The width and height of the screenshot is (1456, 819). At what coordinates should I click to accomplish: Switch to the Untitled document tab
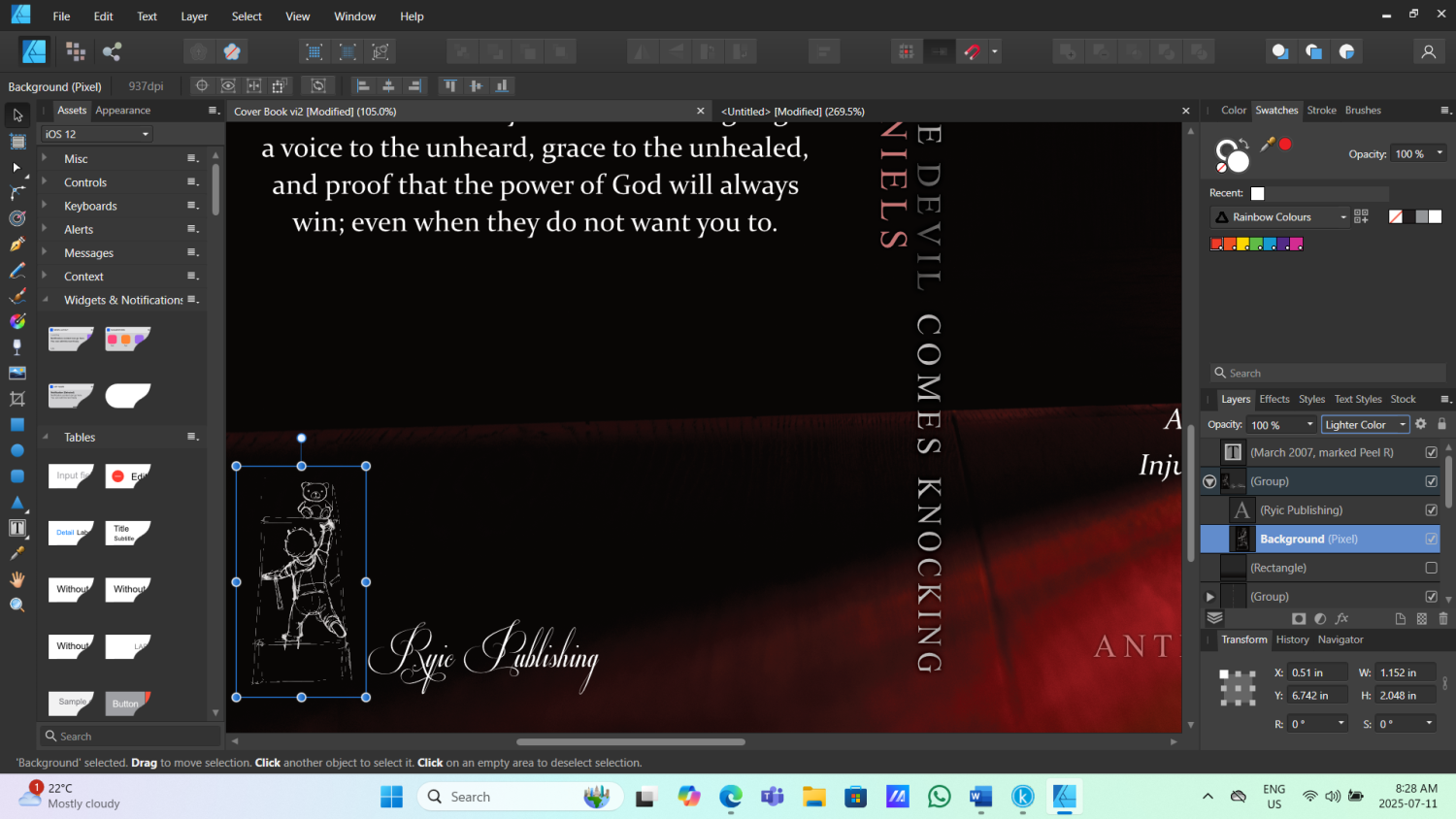tap(792, 112)
